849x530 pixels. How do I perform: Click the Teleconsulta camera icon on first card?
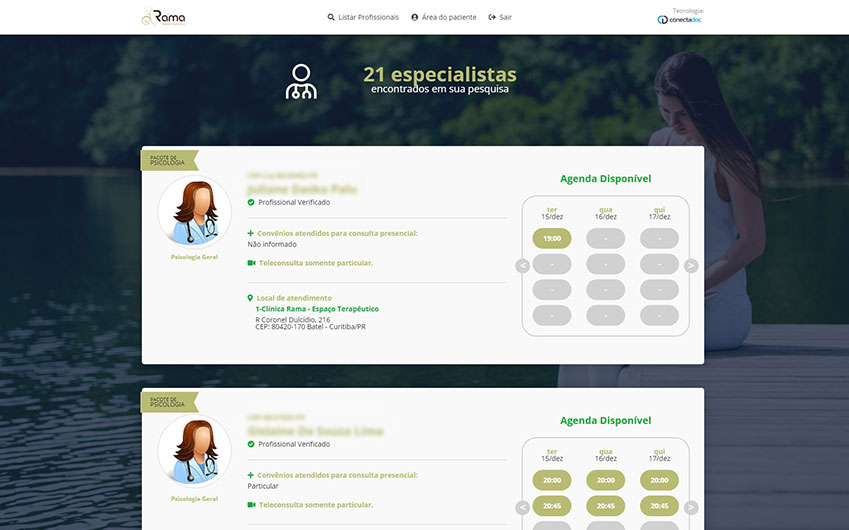[251, 263]
